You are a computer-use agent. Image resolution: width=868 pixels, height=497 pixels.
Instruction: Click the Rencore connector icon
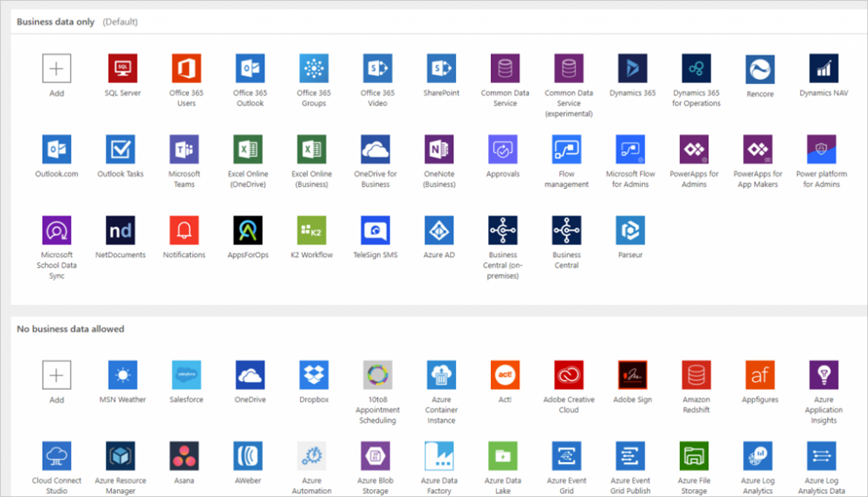(x=760, y=69)
